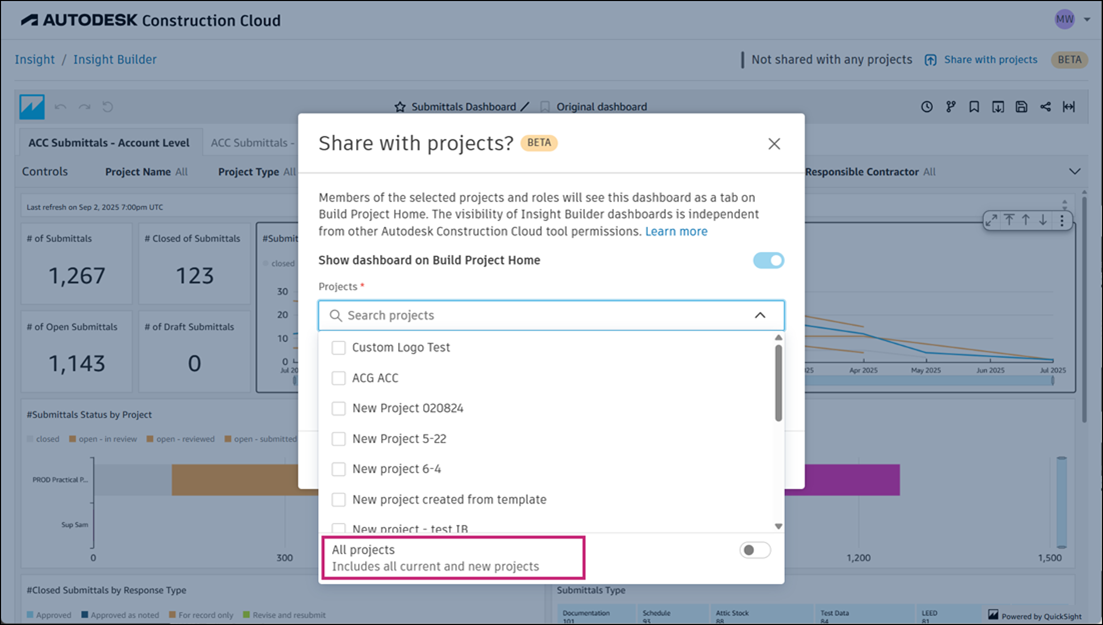Open the Learn more link
Screen dimensions: 1103x625
click(676, 232)
